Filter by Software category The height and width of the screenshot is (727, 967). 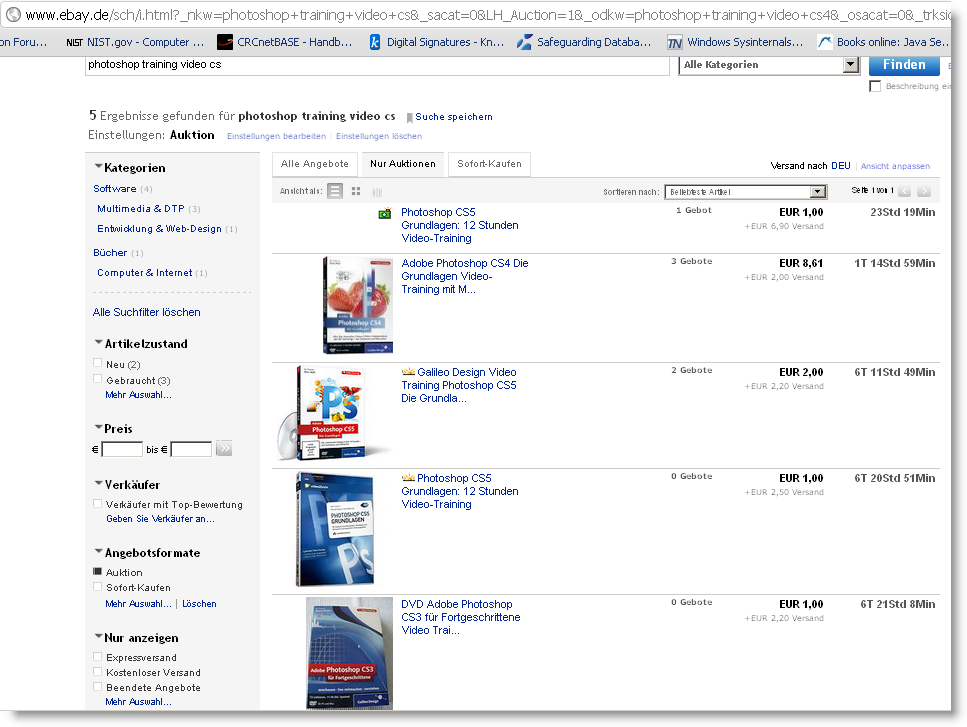point(115,189)
